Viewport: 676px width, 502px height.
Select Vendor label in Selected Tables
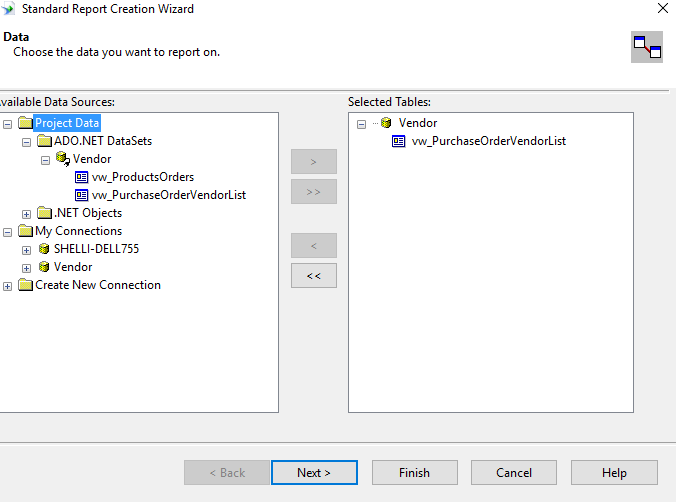pyautogui.click(x=418, y=123)
